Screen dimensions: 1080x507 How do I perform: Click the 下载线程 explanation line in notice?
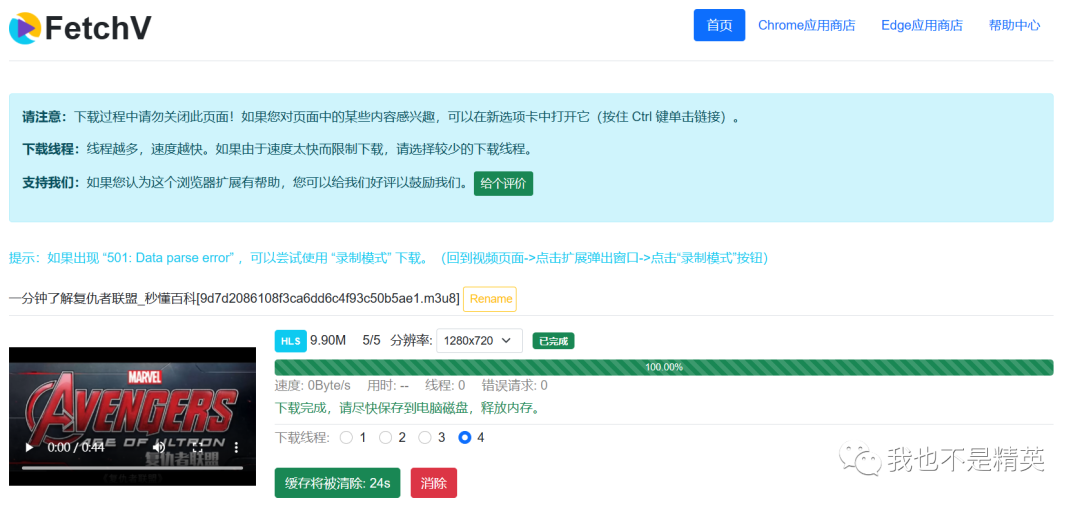click(278, 149)
